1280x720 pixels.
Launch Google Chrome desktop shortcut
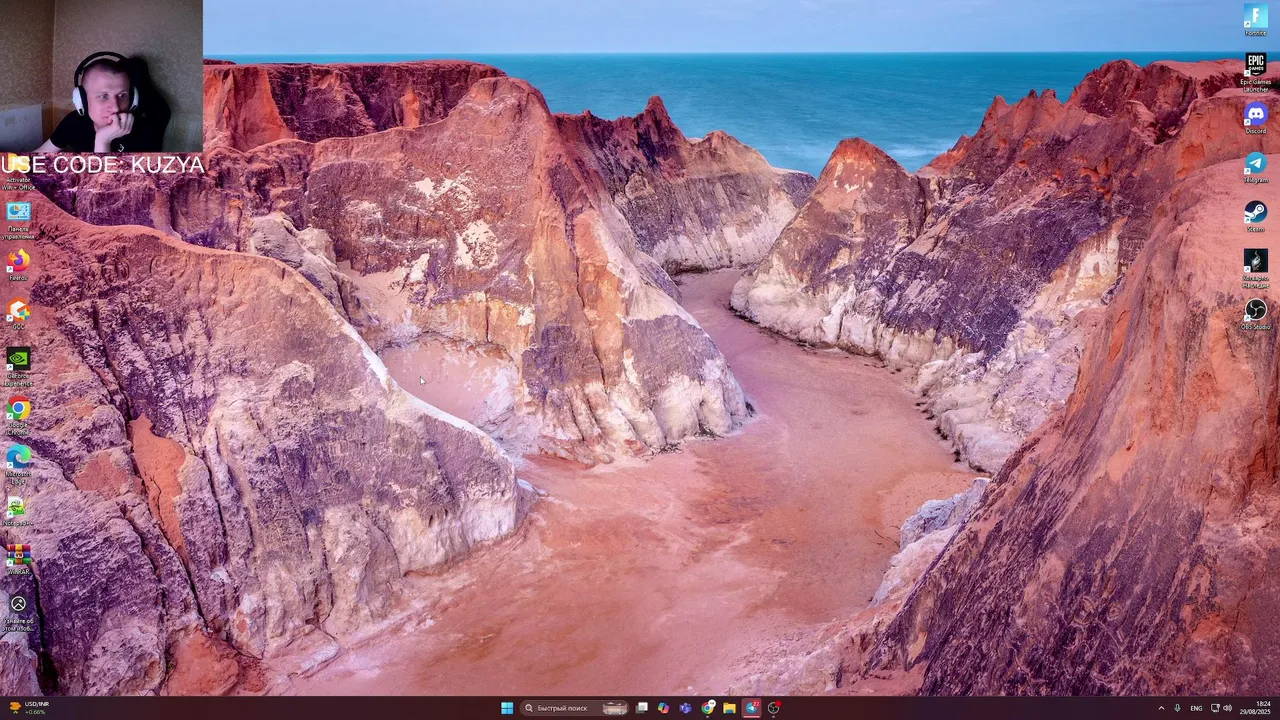[x=18, y=415]
